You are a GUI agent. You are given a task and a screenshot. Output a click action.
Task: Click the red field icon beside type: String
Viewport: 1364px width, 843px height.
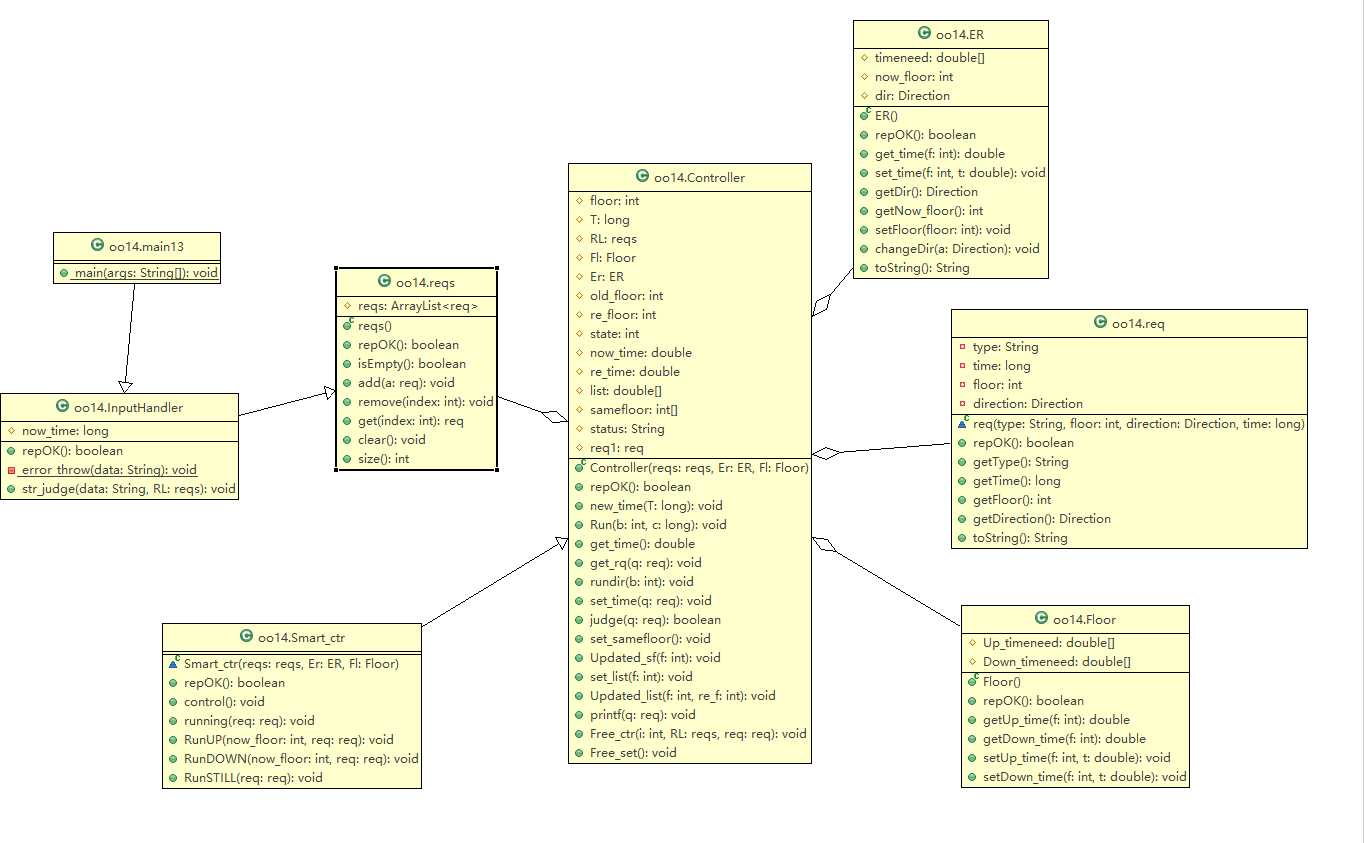click(962, 347)
